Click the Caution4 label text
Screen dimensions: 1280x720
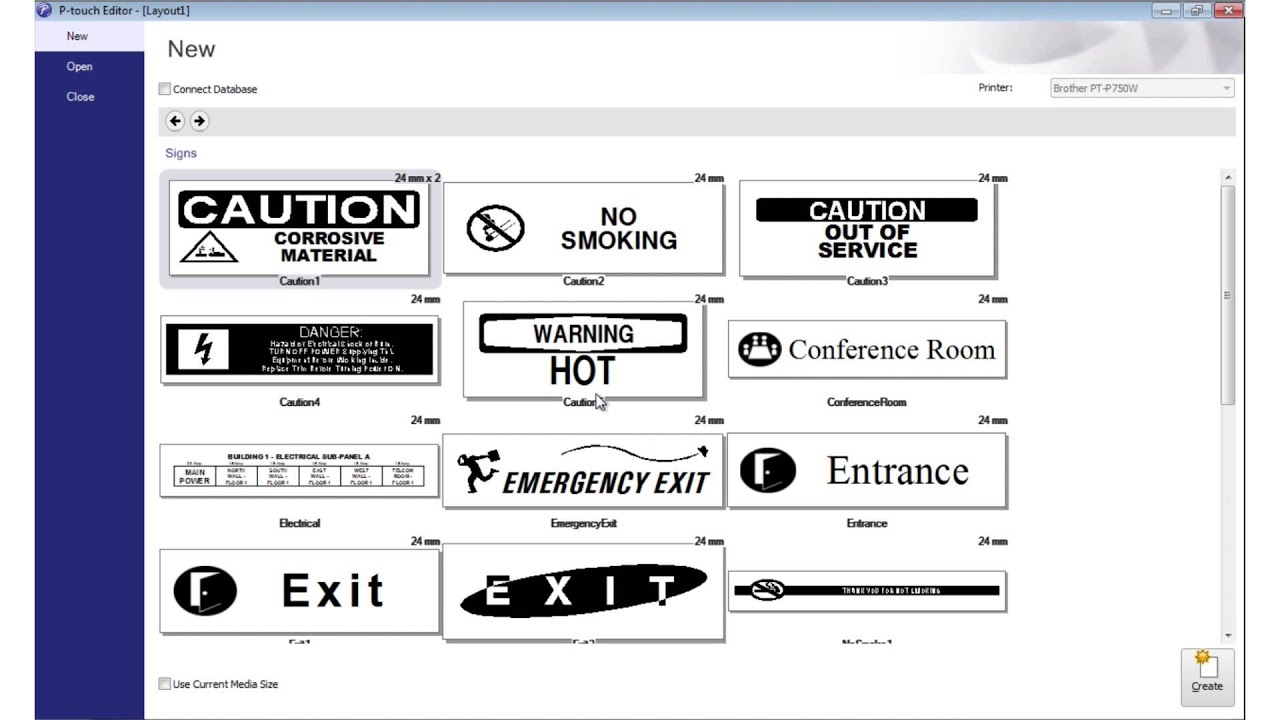pos(299,402)
